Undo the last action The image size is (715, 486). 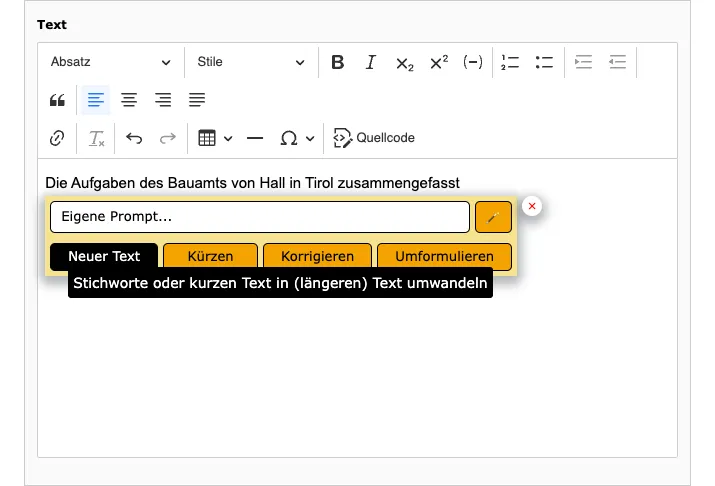(134, 138)
